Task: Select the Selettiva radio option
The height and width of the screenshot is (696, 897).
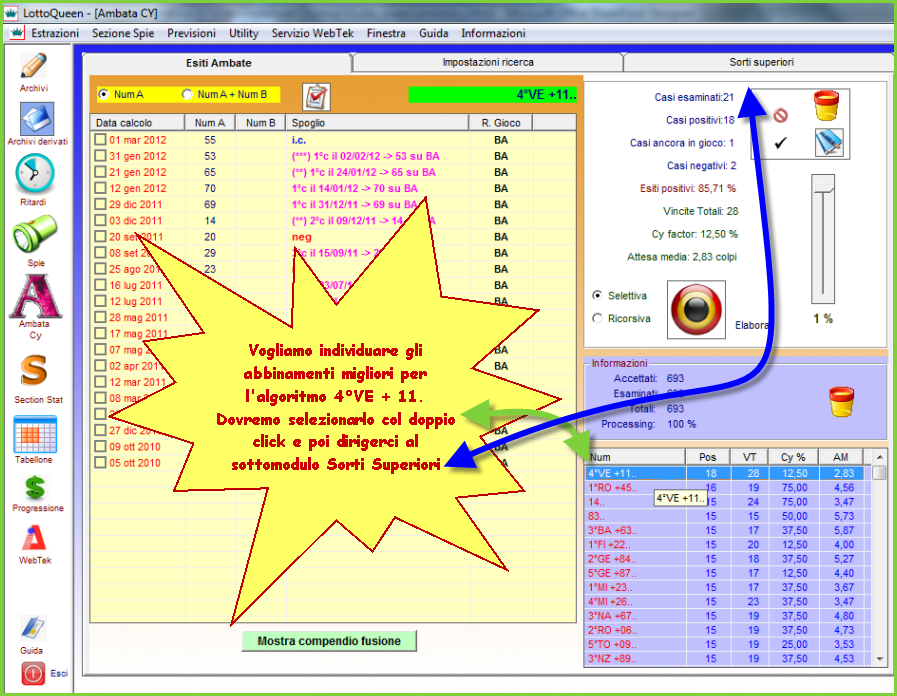Action: point(597,296)
